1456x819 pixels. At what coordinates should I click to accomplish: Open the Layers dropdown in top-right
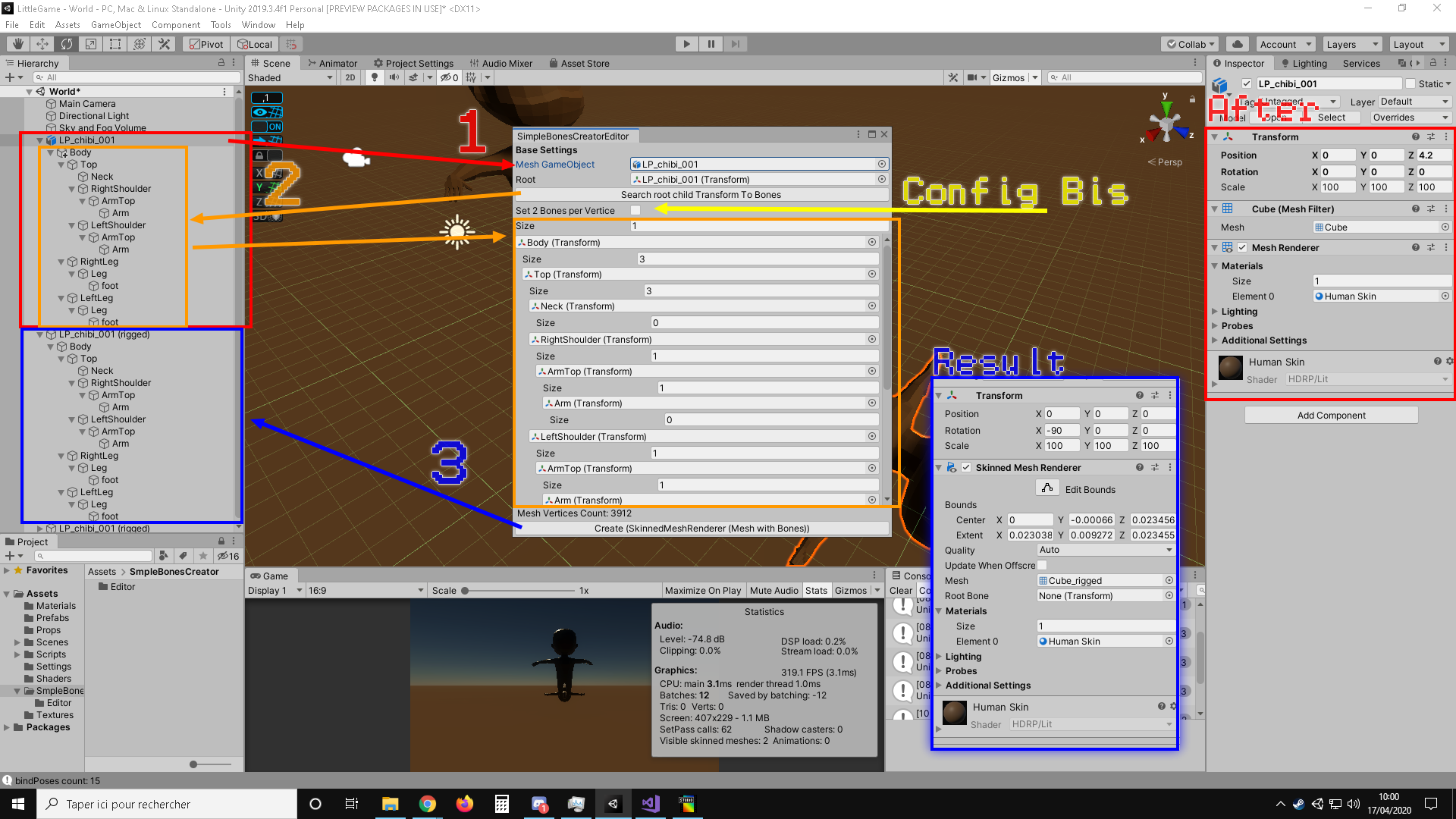[x=1353, y=43]
